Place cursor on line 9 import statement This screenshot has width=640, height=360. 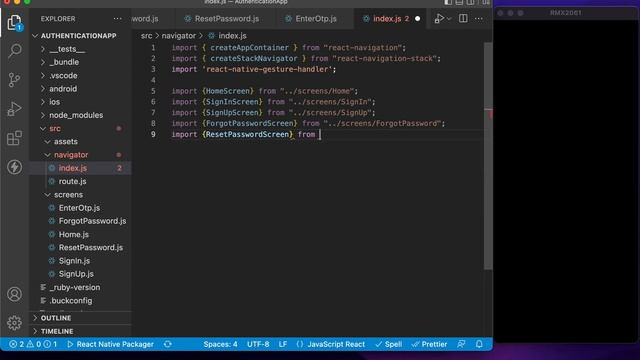(x=246, y=134)
